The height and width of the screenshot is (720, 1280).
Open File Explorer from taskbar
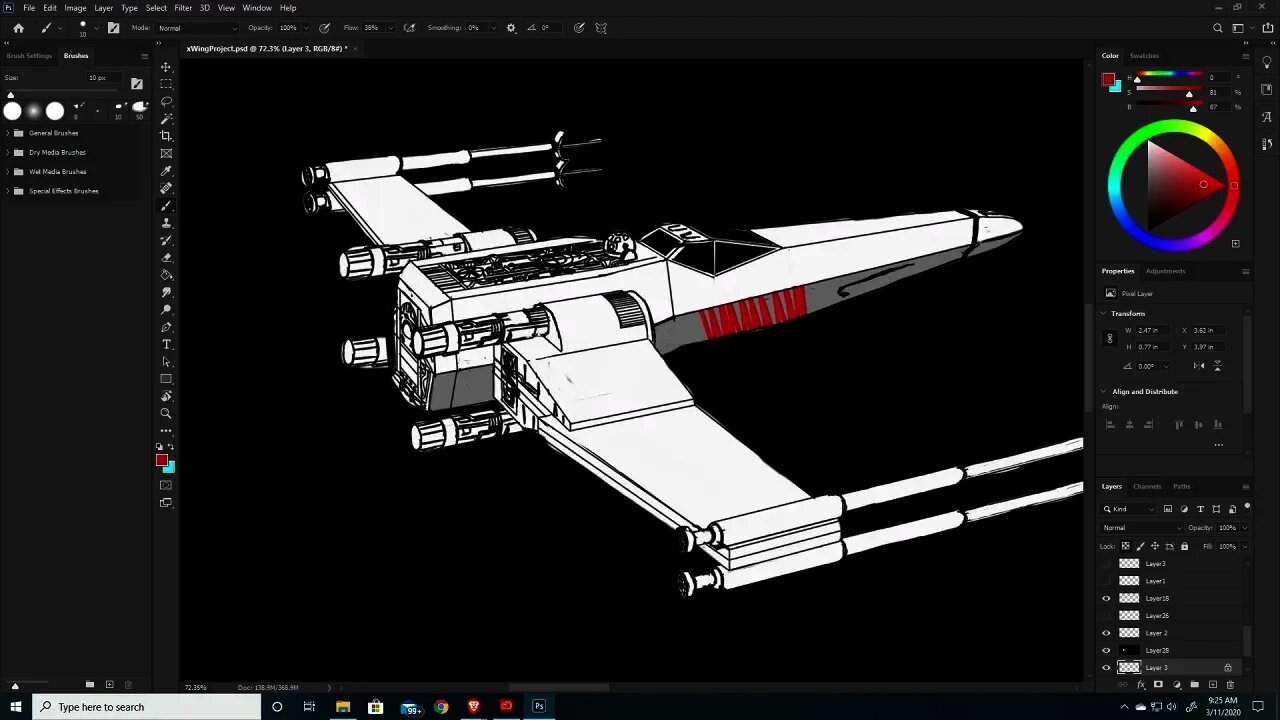[343, 707]
